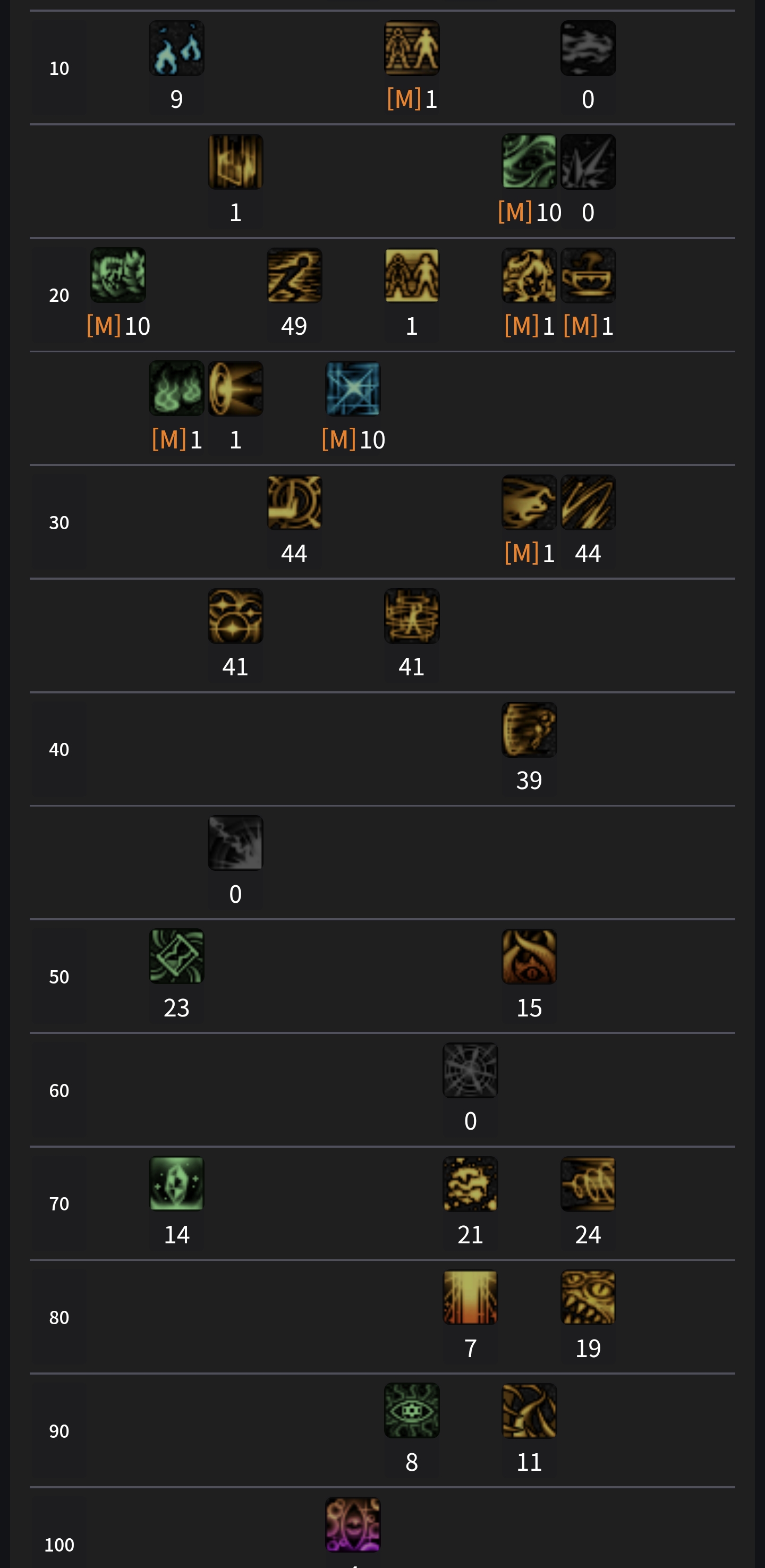Screen dimensions: 765x1568
Task: Click the gray lightning skill icon
Action: pyautogui.click(x=235, y=843)
